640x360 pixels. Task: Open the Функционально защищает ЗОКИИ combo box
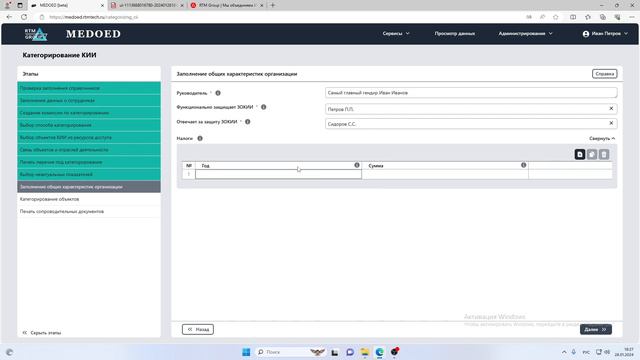coord(471,109)
